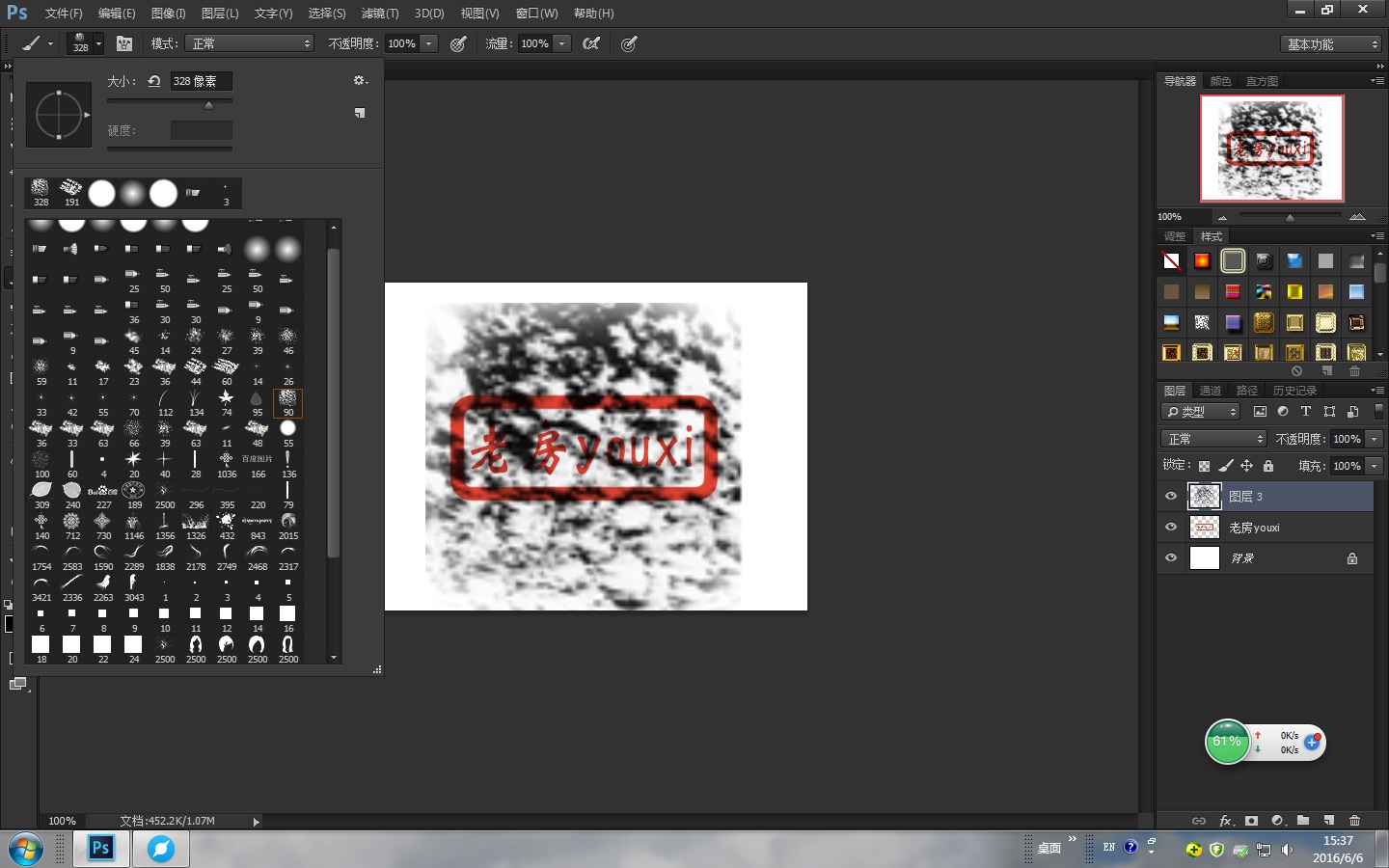Switch to the 通道 (Channels) tab
The width and height of the screenshot is (1389, 868).
1211,390
